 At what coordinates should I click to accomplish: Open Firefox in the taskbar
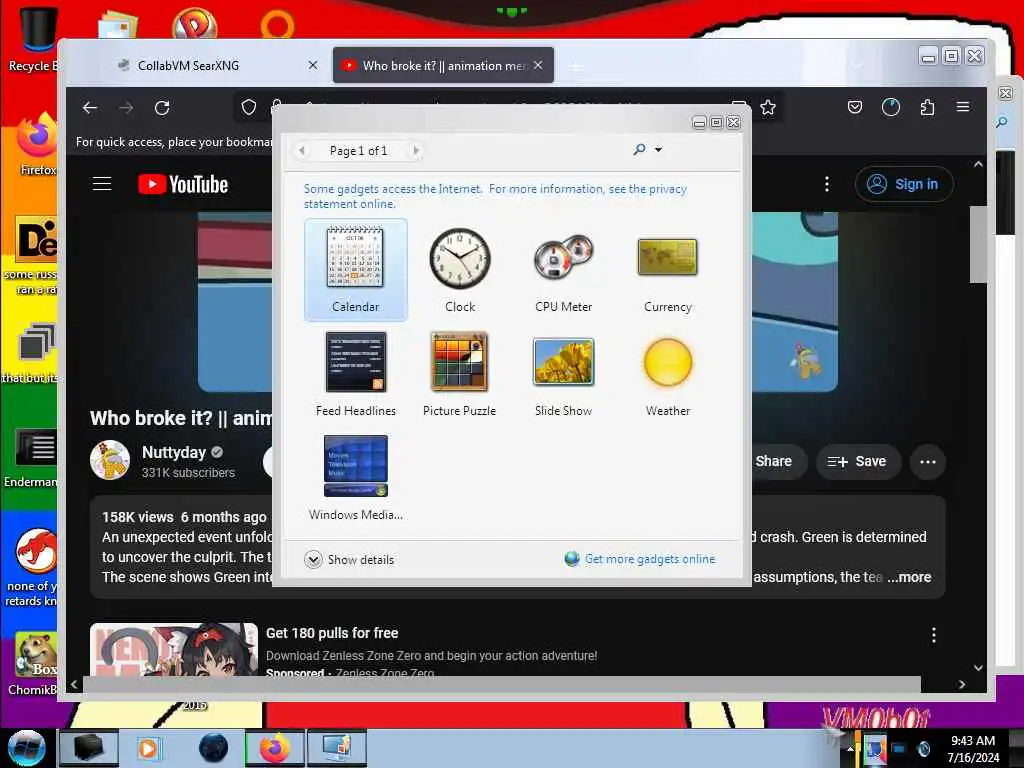coord(275,748)
